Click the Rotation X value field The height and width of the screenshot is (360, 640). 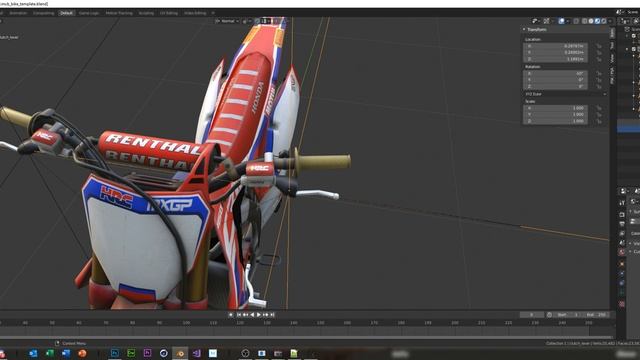(x=556, y=73)
